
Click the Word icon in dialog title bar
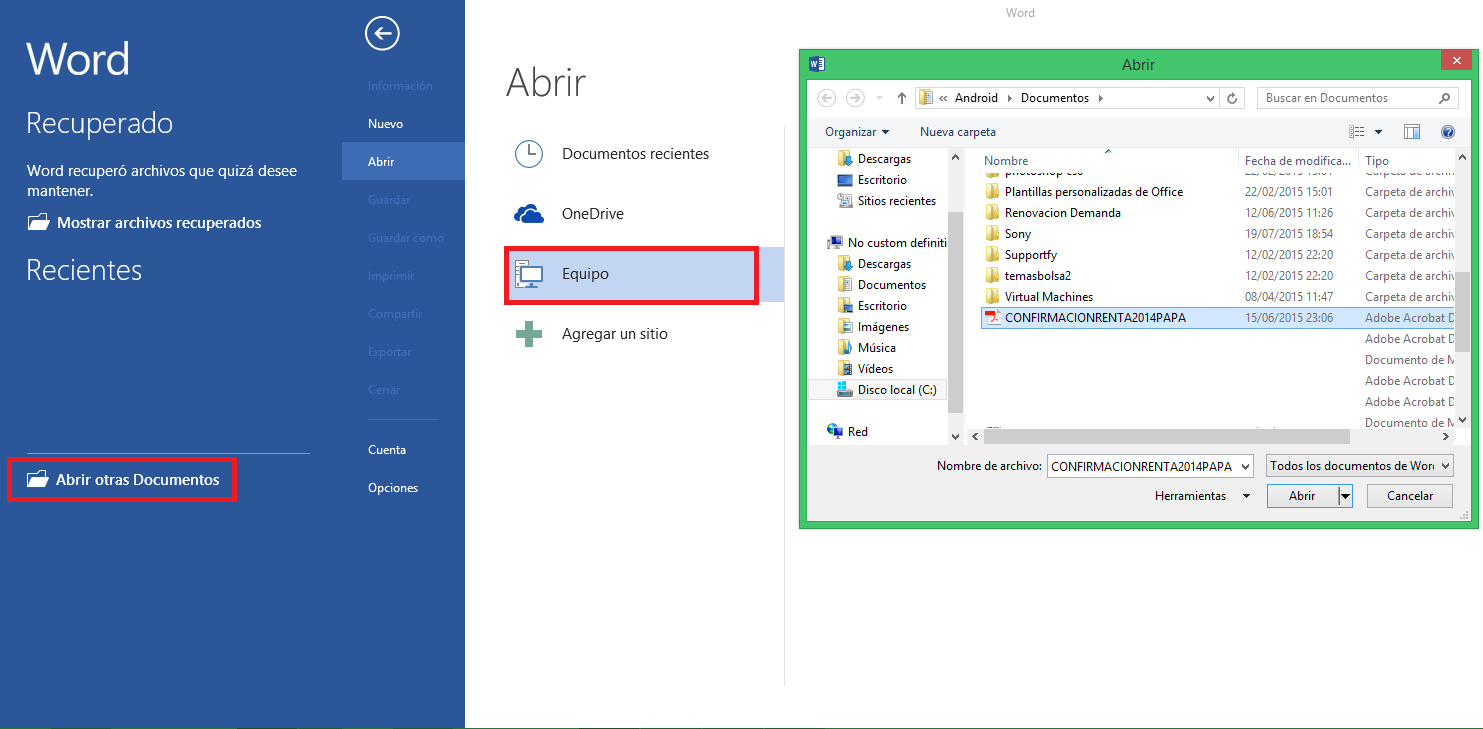pos(816,64)
